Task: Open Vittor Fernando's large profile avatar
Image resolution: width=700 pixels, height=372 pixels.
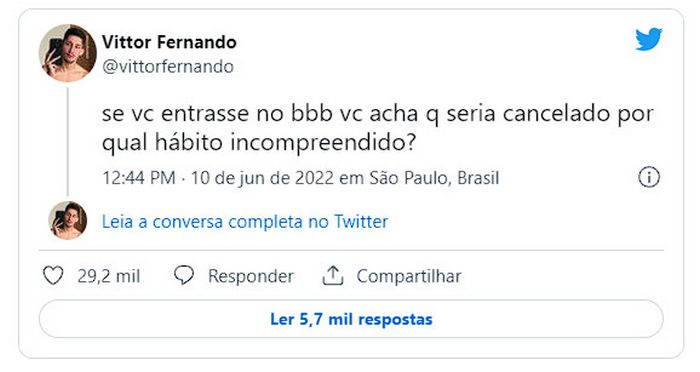Action: 68,53
